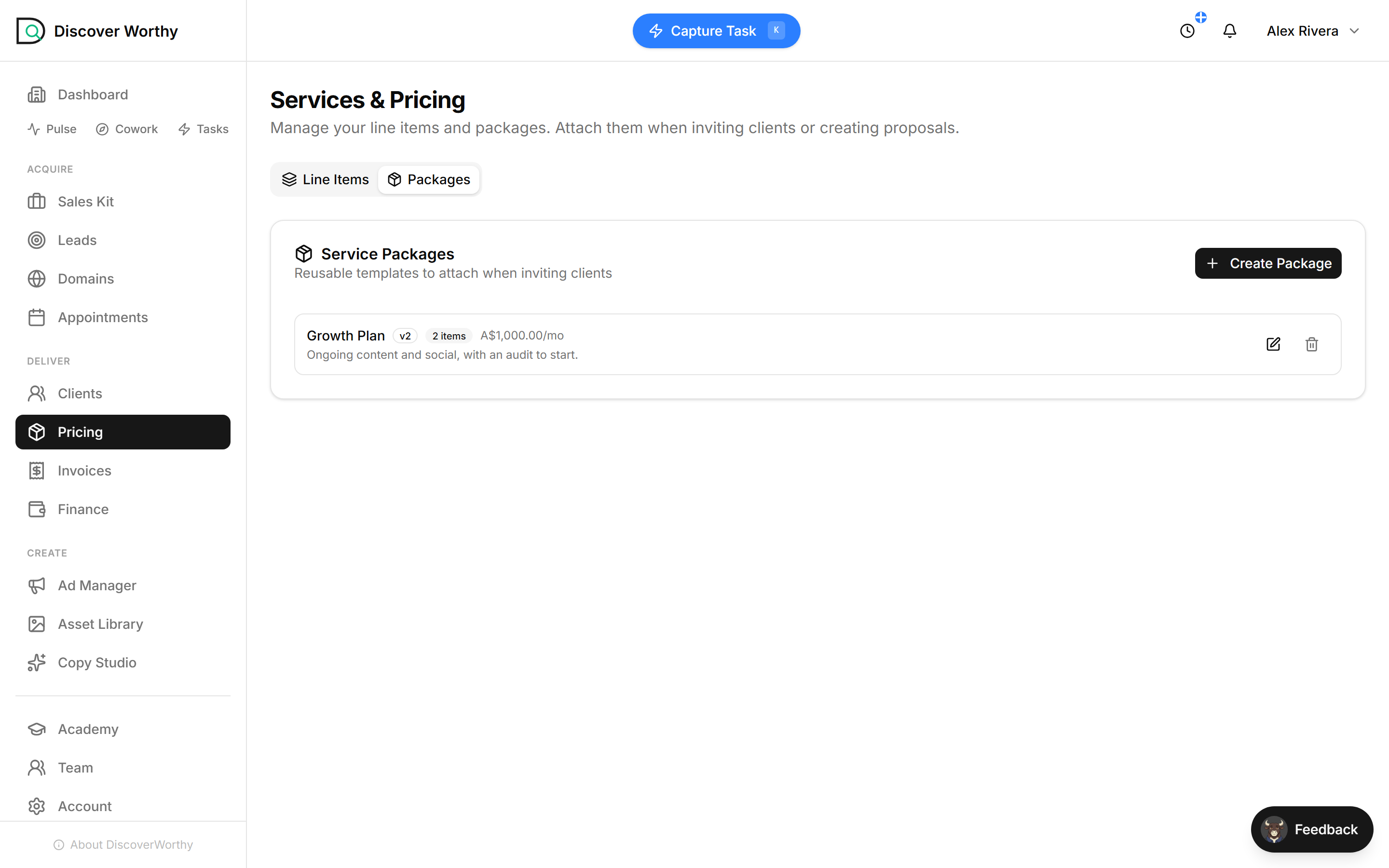Open the Pulse shortcut in sidebar
The height and width of the screenshot is (868, 1389).
(x=52, y=129)
